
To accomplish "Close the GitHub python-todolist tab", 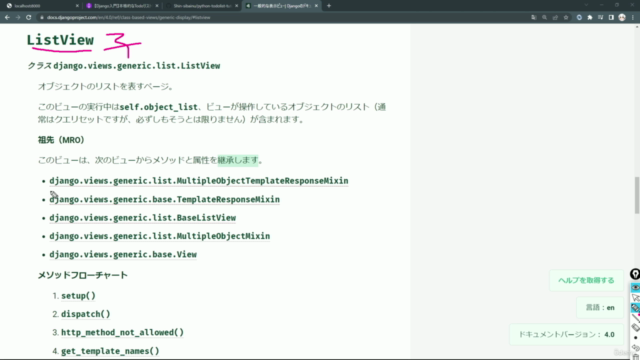I will tap(237, 6).
